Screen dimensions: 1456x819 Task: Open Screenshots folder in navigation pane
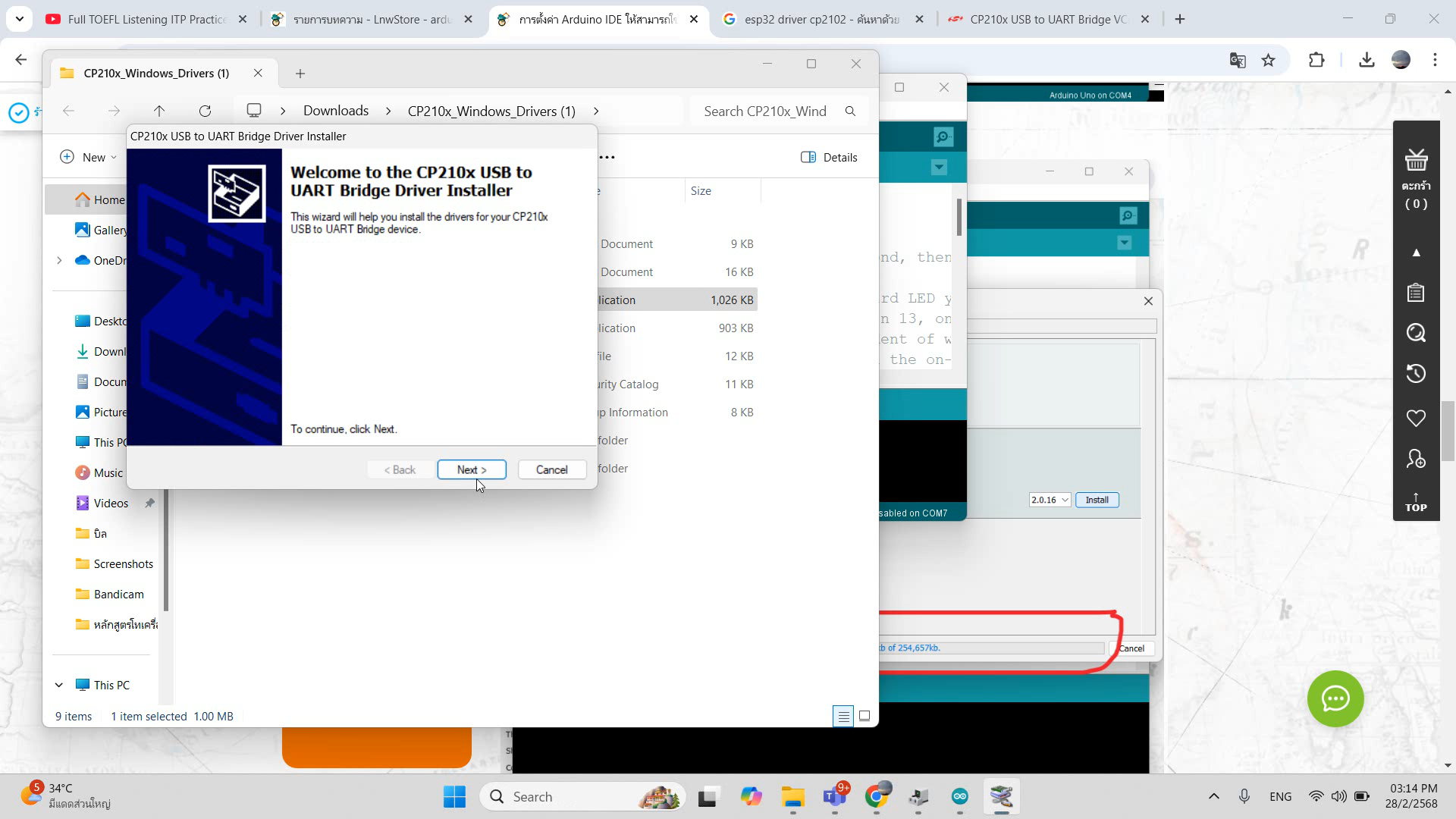click(115, 563)
